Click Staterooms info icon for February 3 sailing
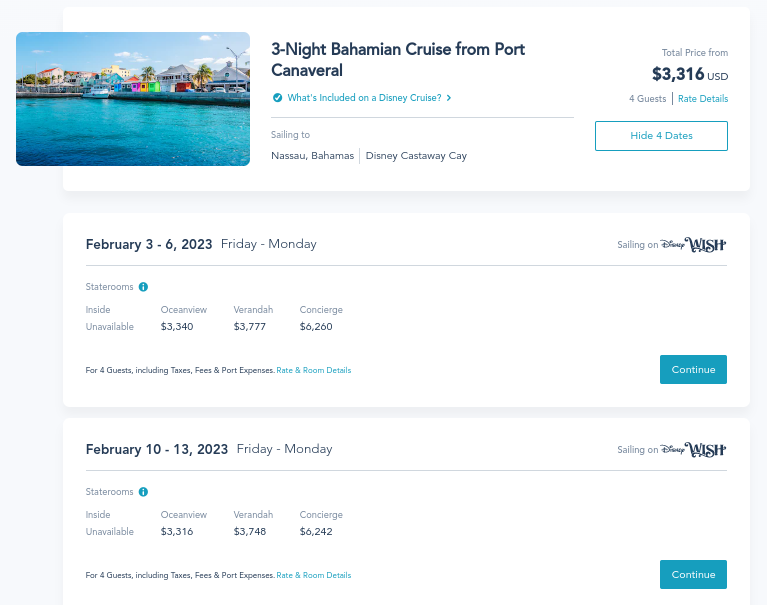 tap(143, 287)
